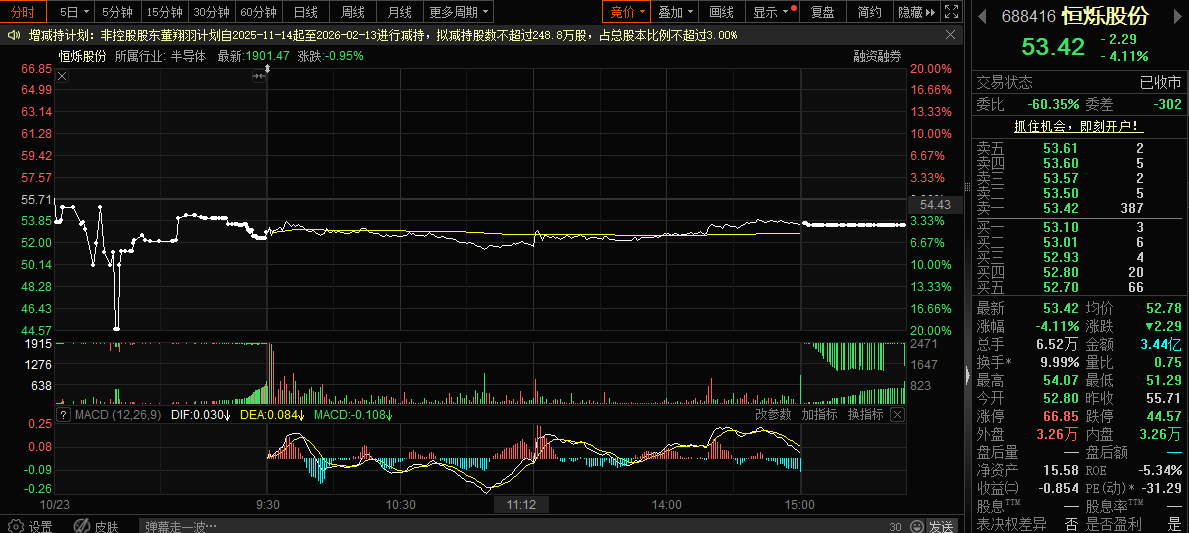
Task: Toggle 画线 drawing mode
Action: [x=721, y=12]
